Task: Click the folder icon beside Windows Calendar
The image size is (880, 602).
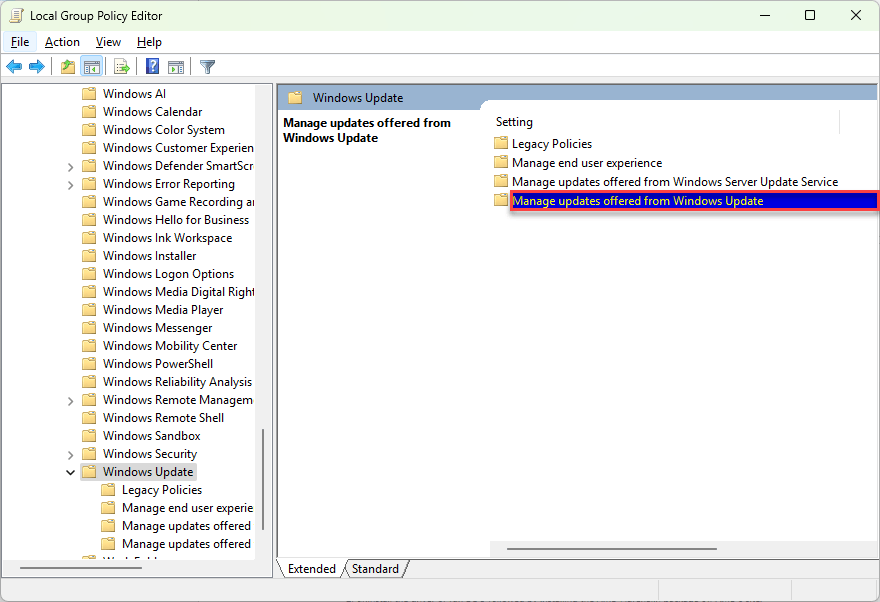Action: click(89, 112)
